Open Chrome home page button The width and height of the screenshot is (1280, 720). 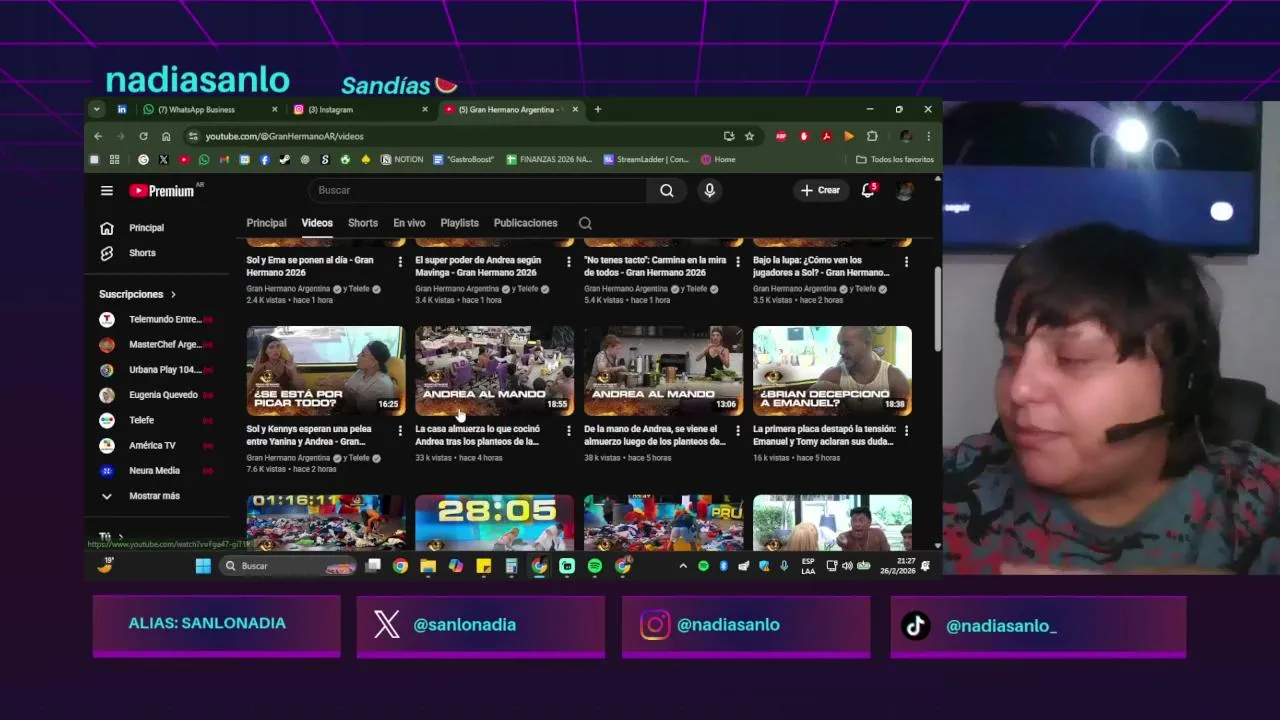(x=166, y=136)
